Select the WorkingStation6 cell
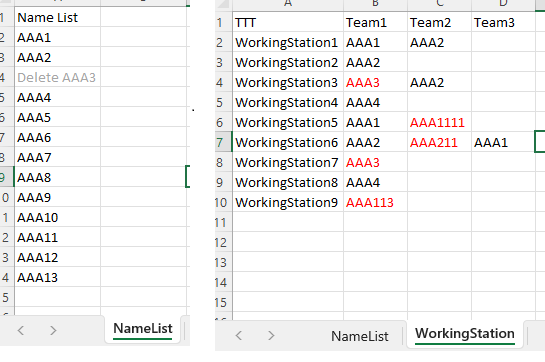545x362 pixels. [288, 142]
